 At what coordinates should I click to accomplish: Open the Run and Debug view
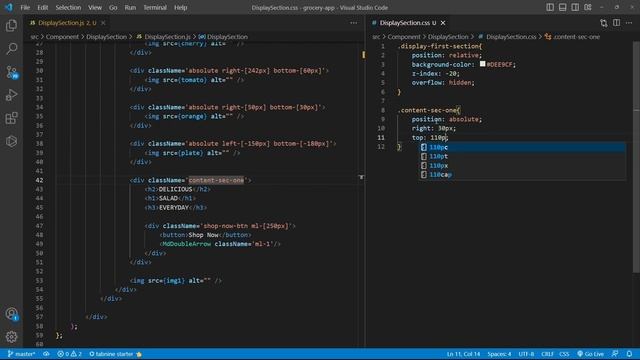click(11, 95)
